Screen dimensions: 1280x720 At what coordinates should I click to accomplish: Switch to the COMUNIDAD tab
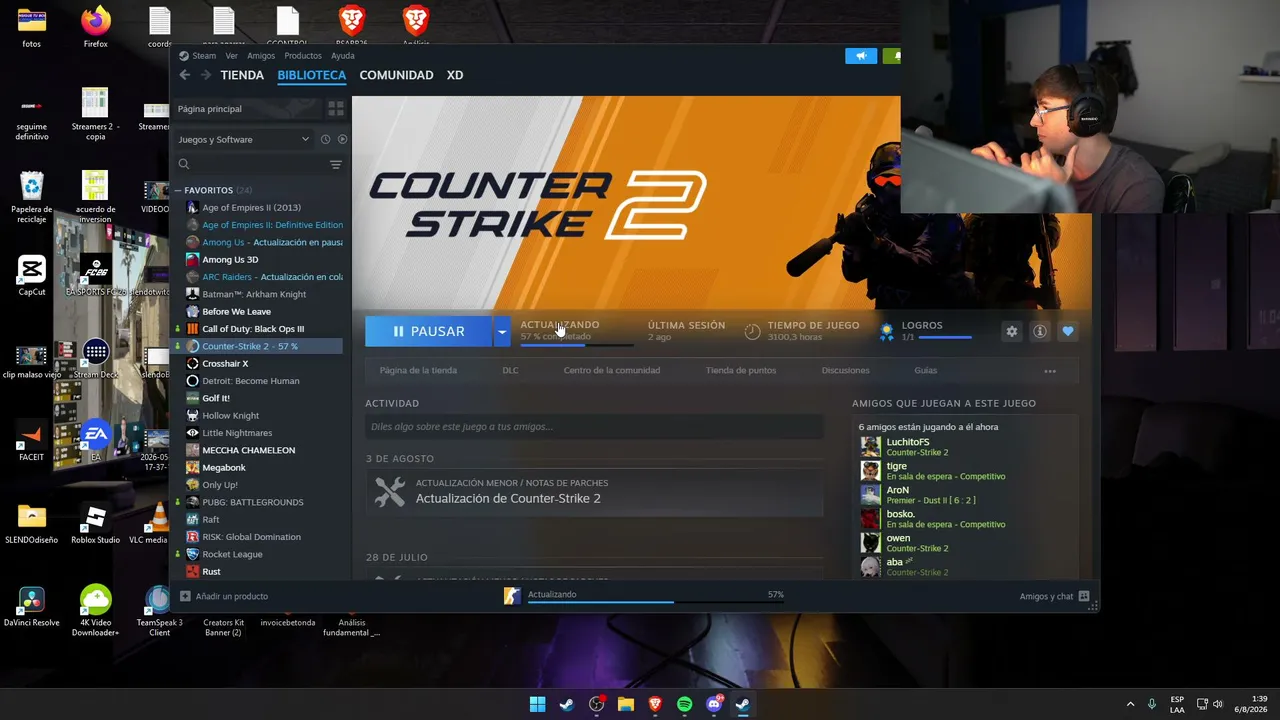397,75
